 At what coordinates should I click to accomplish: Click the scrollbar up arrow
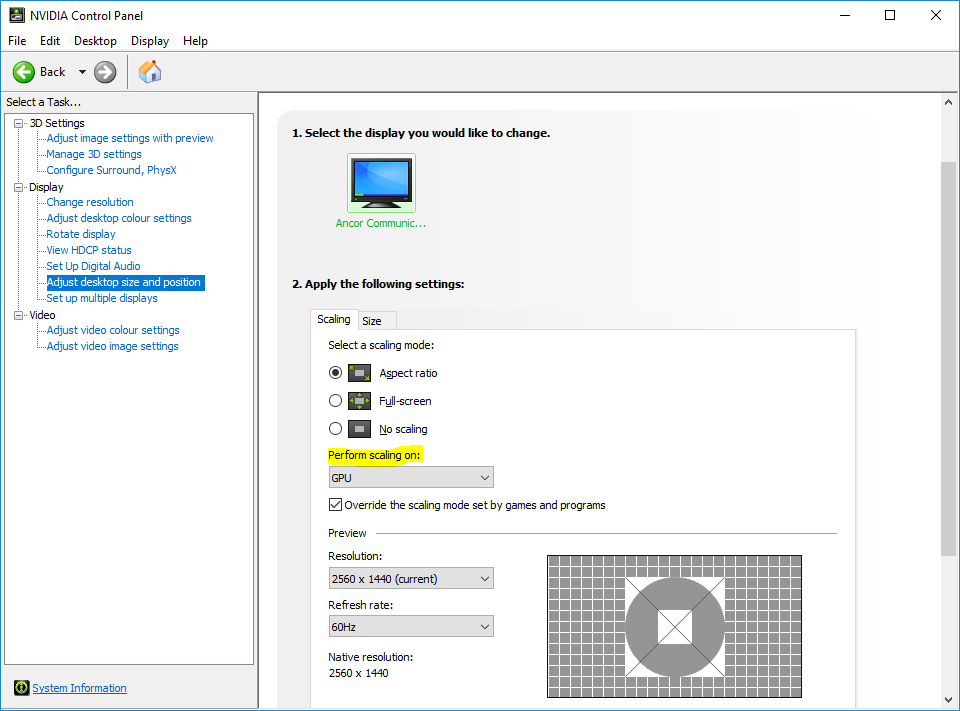[x=948, y=102]
